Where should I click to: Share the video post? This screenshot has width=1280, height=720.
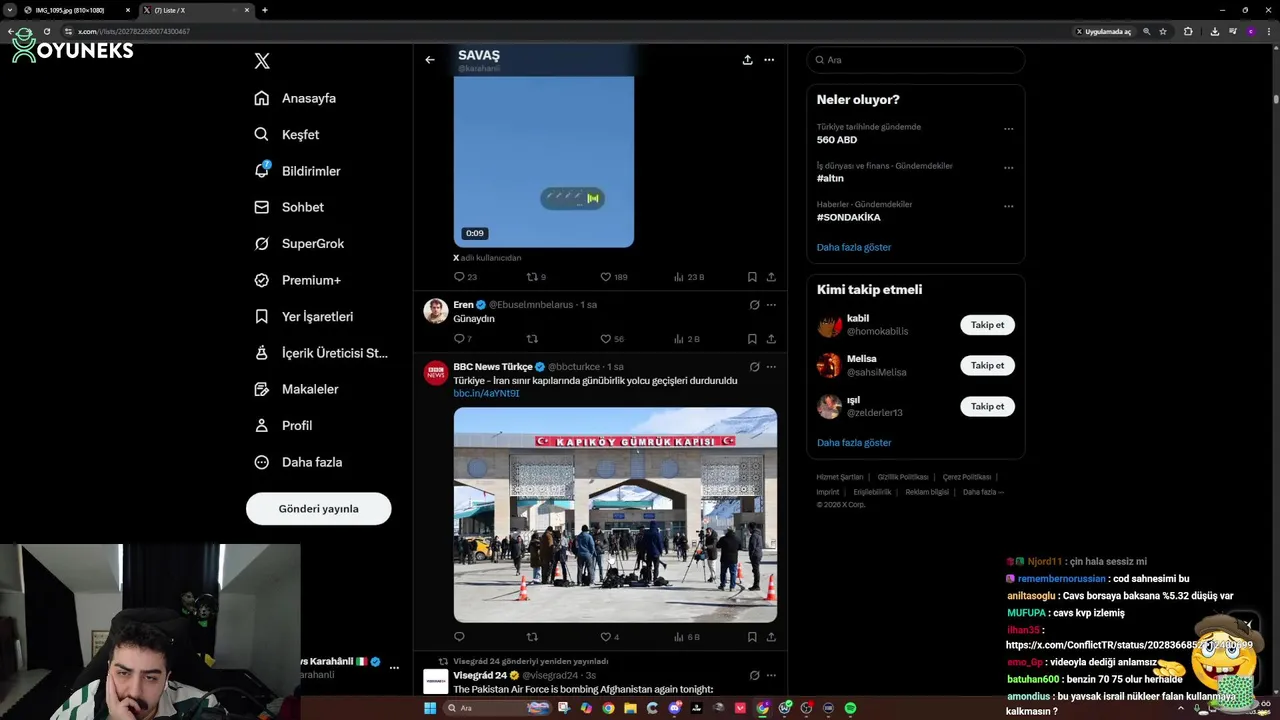(x=771, y=277)
